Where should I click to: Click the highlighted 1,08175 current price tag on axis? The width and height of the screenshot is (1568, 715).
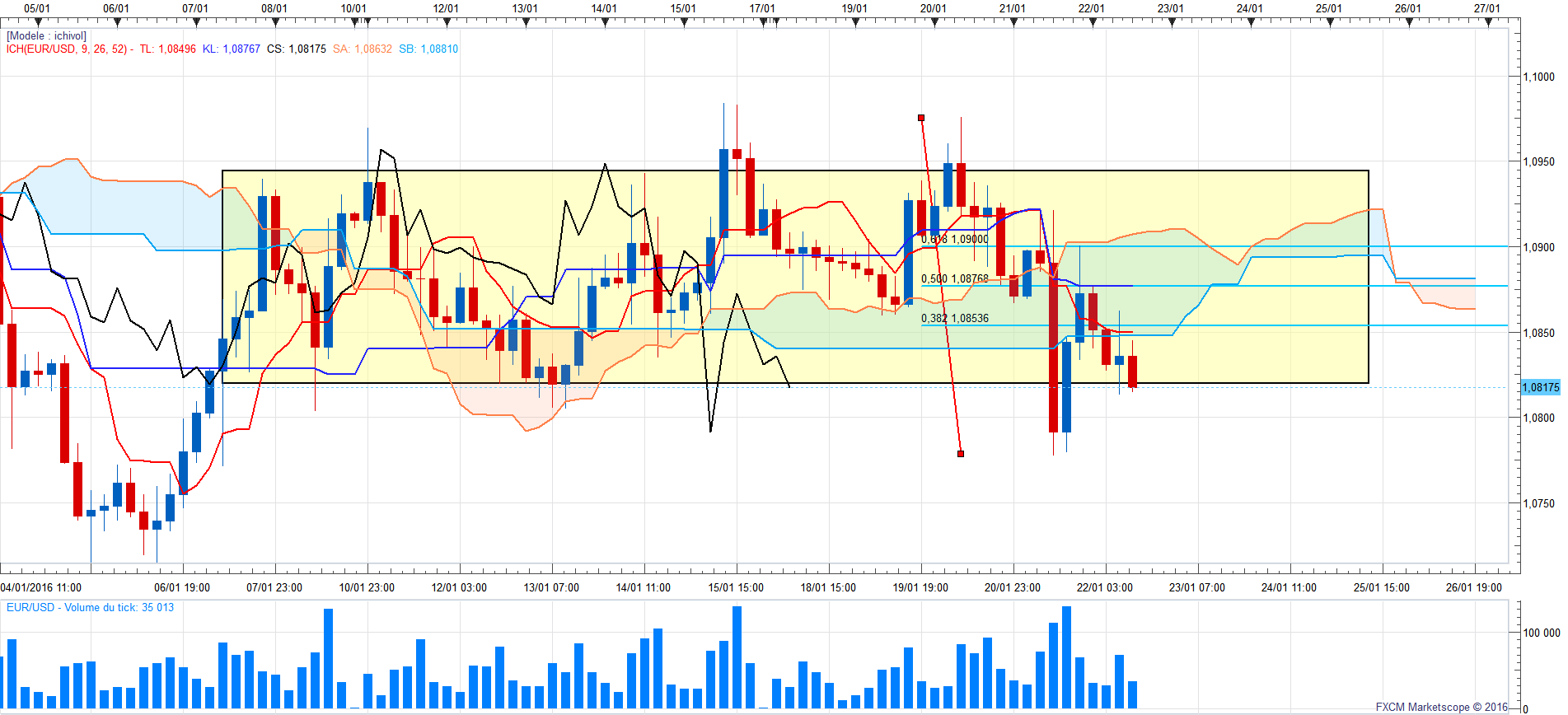[x=1540, y=387]
